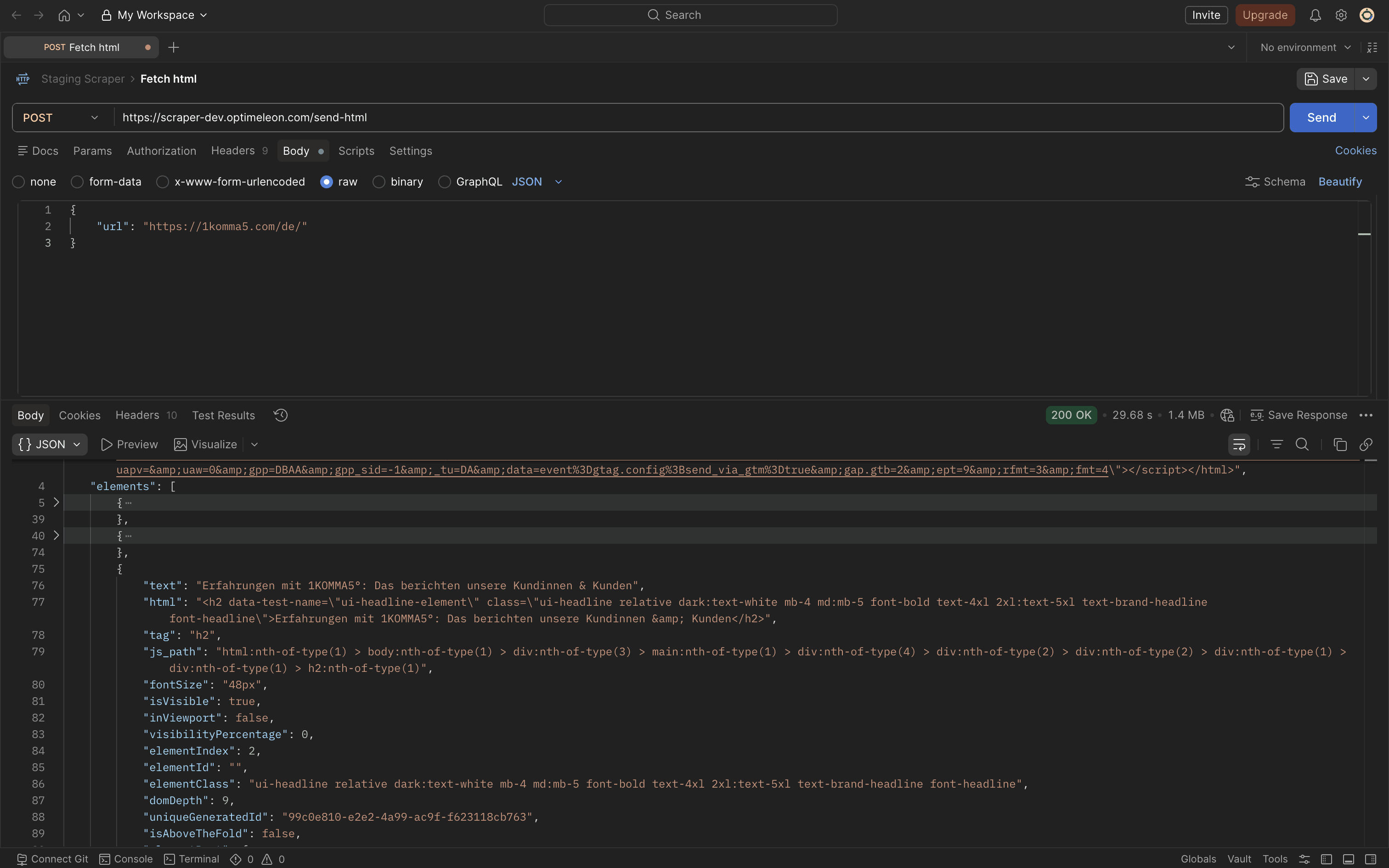Viewport: 1389px width, 868px height.
Task: Open the Home icon
Action: pos(64,15)
